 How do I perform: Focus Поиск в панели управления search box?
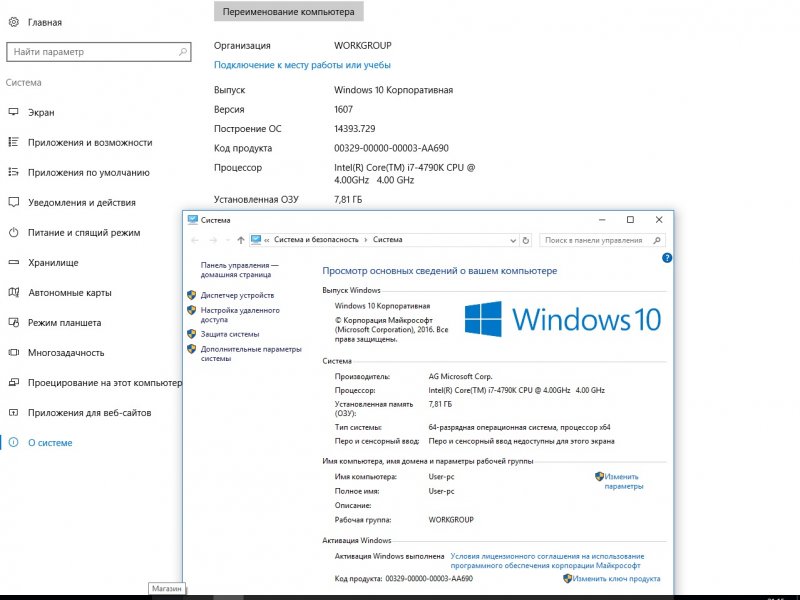[x=602, y=240]
